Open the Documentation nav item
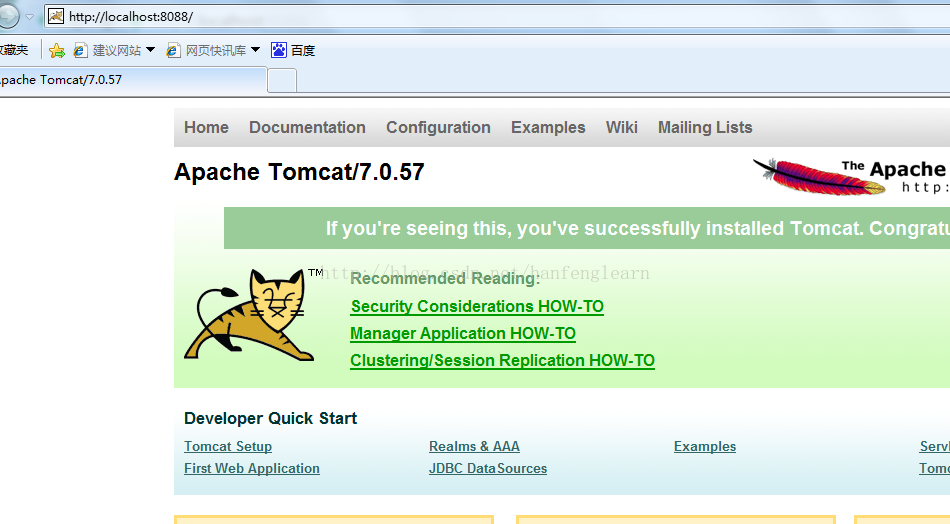 coord(307,127)
